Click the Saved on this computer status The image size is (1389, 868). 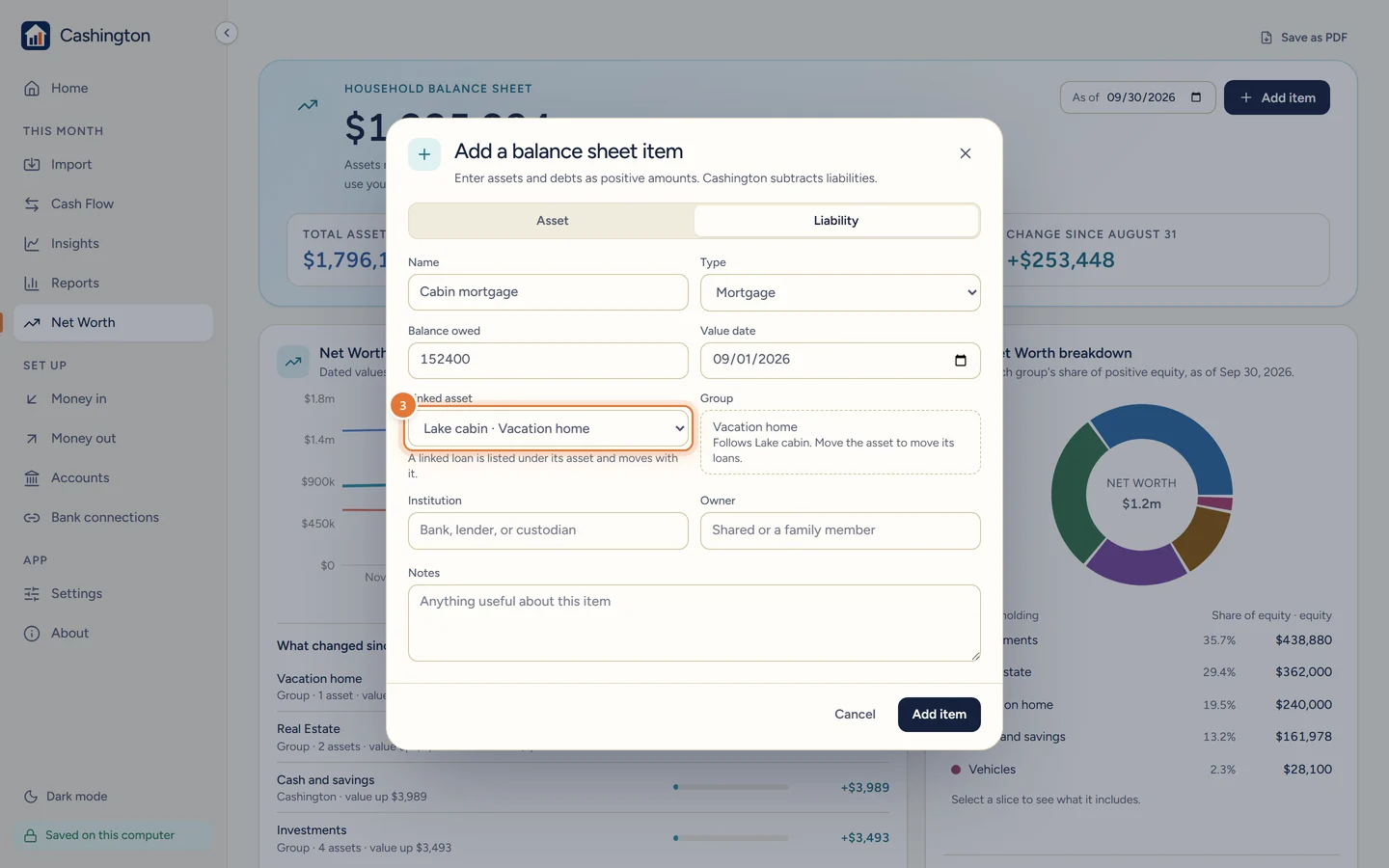coord(114,835)
